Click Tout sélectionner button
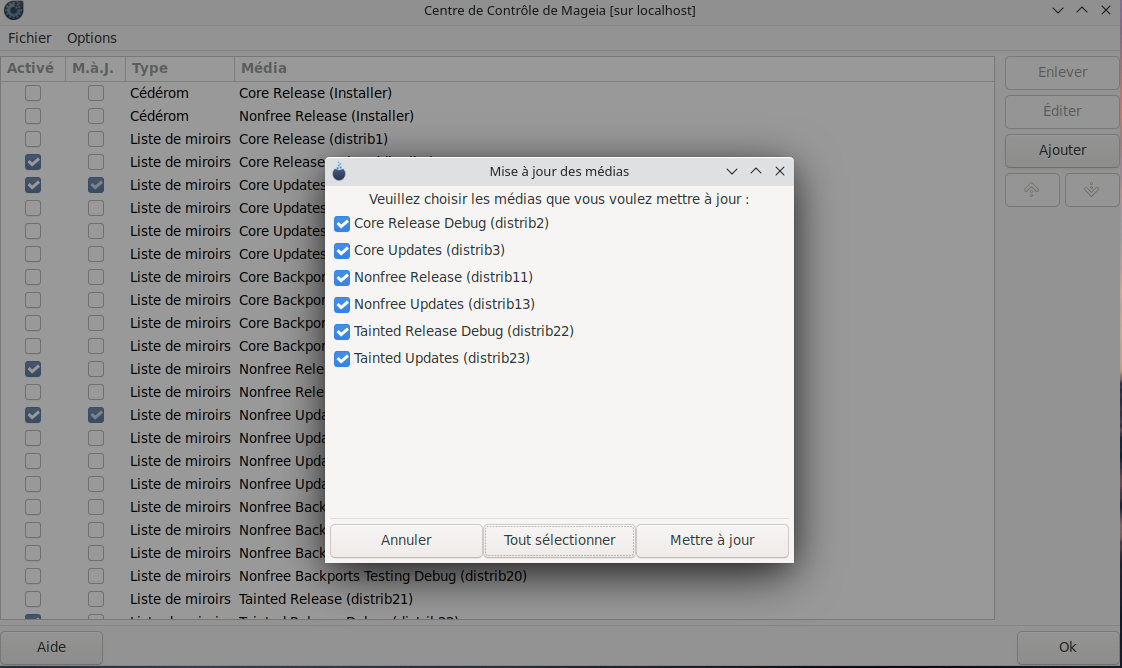This screenshot has width=1122, height=668. tap(560, 540)
